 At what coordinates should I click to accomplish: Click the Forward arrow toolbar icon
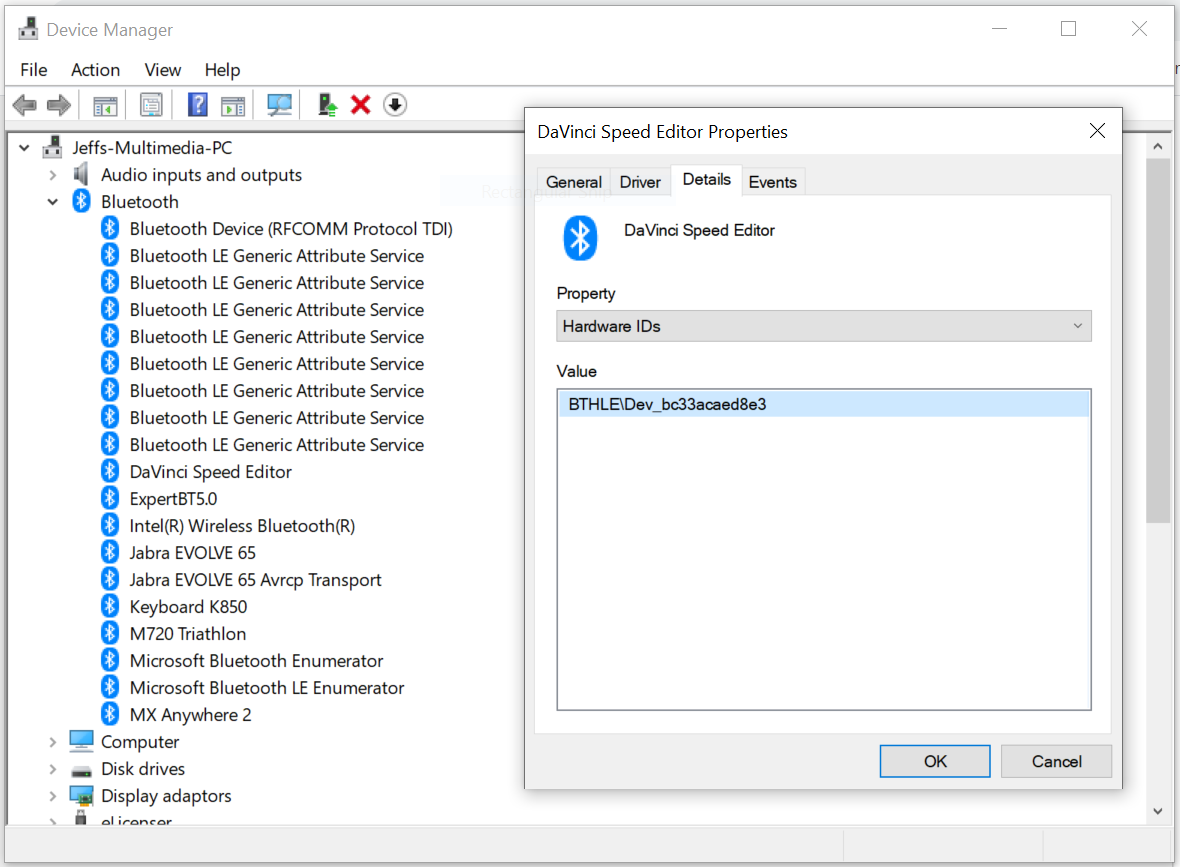(59, 105)
